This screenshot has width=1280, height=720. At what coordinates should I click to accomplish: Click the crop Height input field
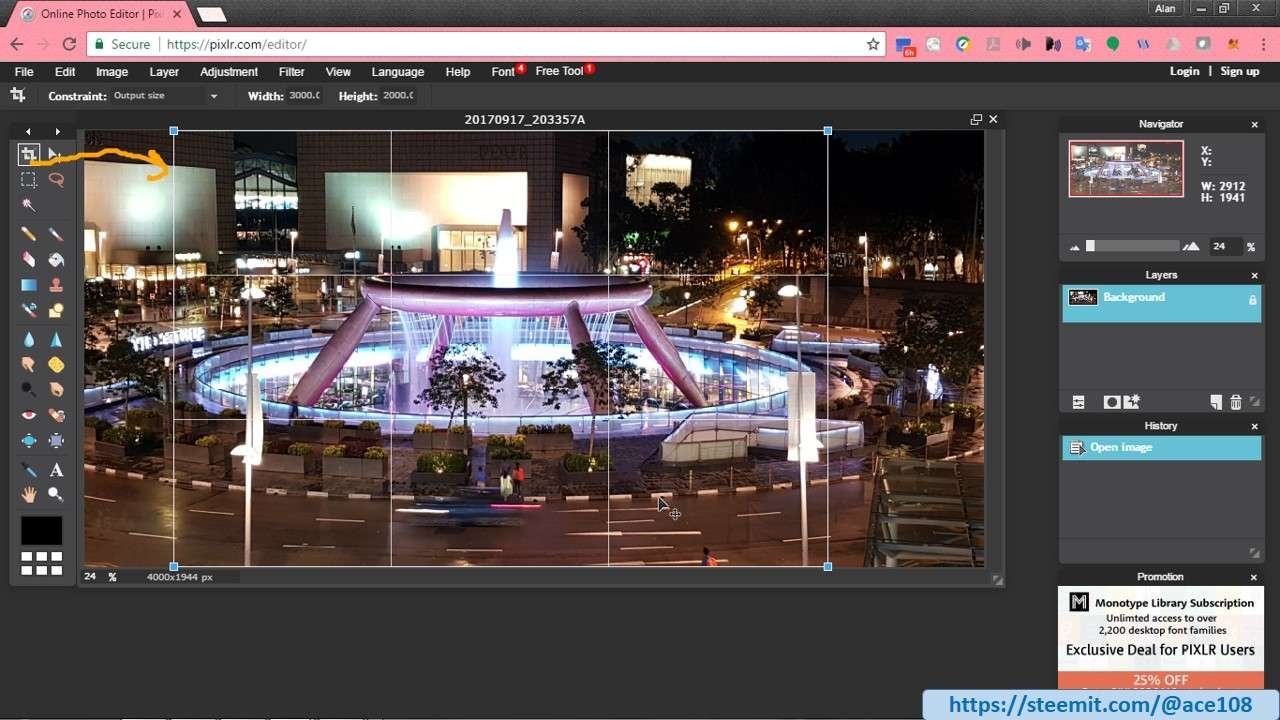[397, 96]
